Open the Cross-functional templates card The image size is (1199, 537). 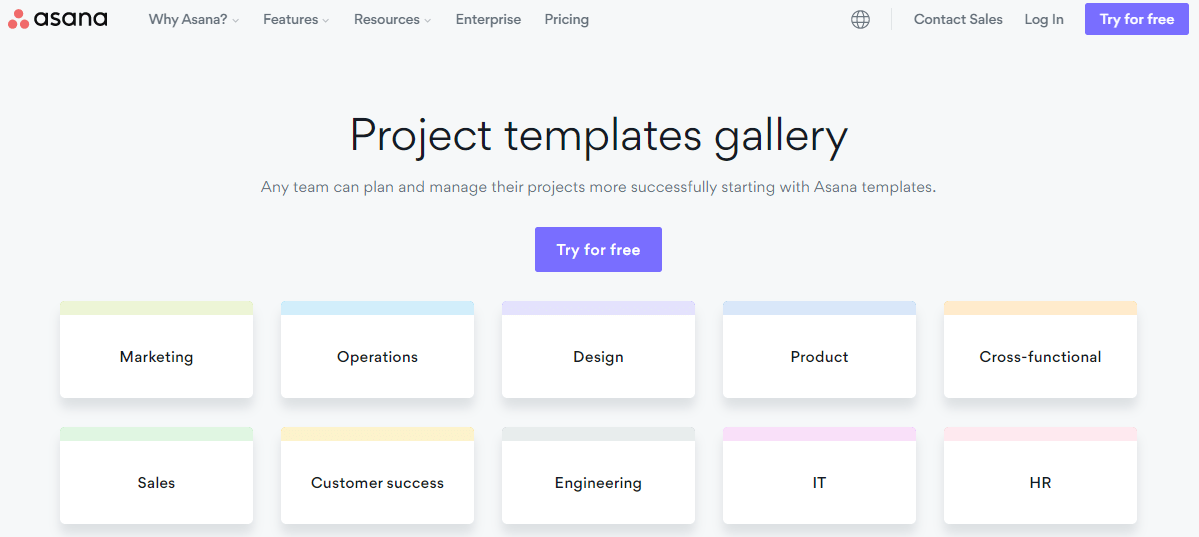pos(1040,350)
